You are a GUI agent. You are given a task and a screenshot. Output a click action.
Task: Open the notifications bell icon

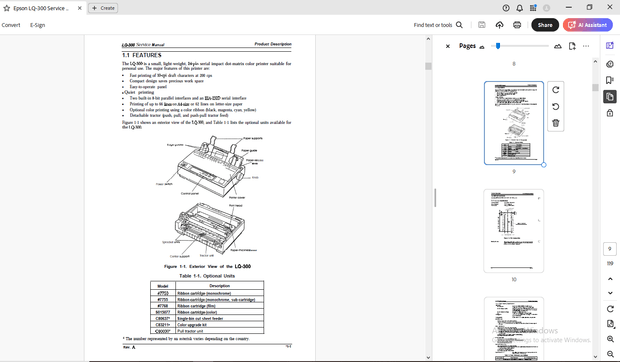tap(519, 8)
